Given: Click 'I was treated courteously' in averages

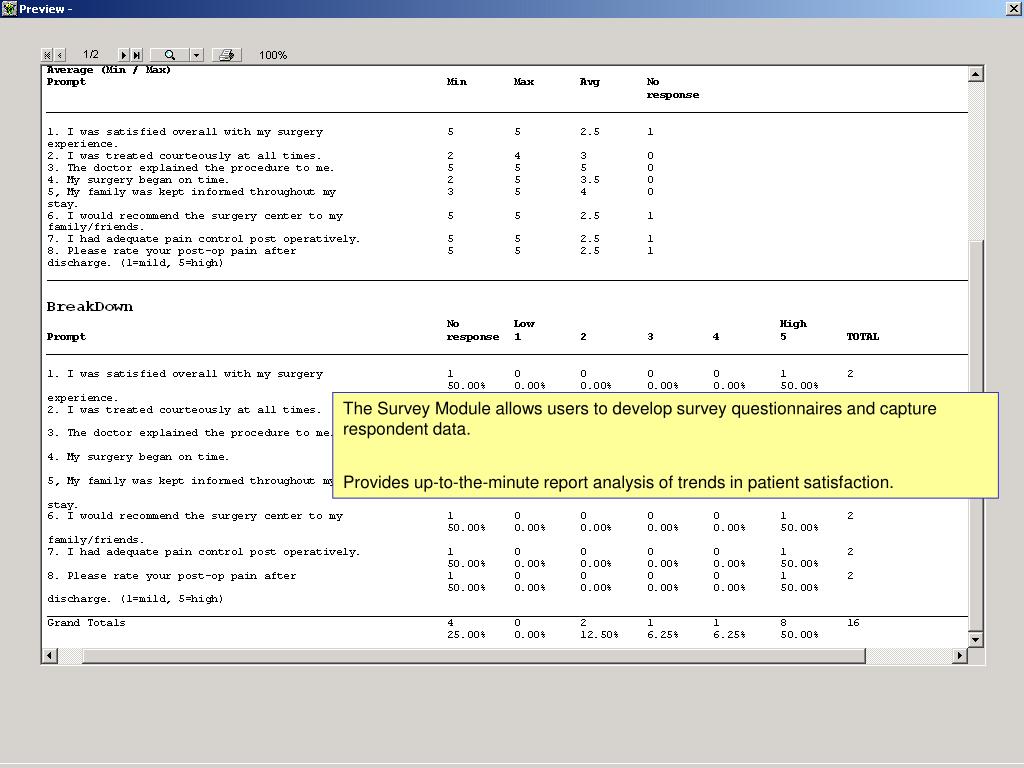Looking at the screenshot, I should [184, 156].
